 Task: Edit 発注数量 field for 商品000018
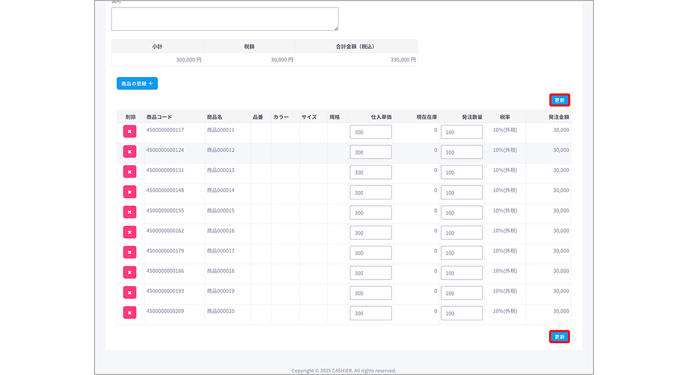[x=462, y=273]
